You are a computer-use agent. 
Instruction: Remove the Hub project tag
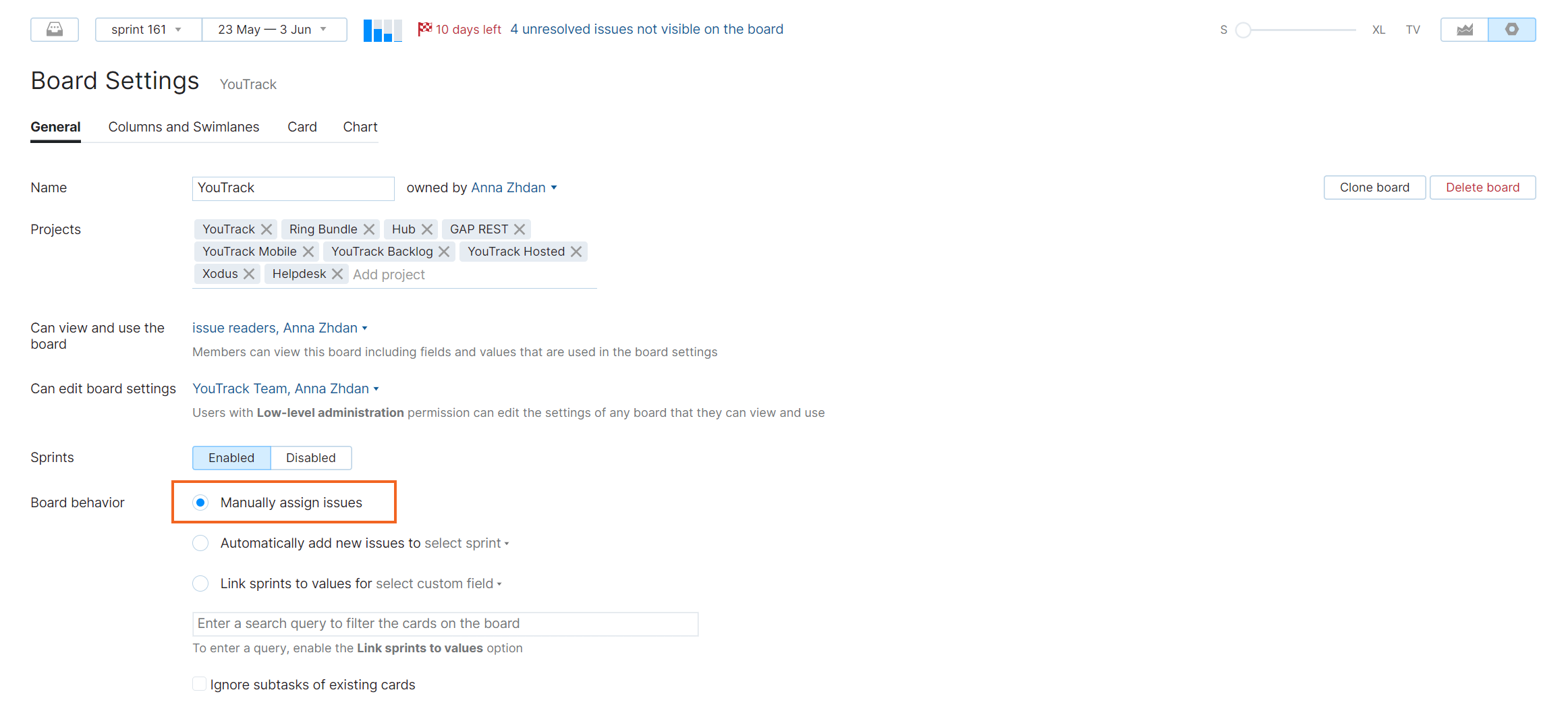point(427,229)
